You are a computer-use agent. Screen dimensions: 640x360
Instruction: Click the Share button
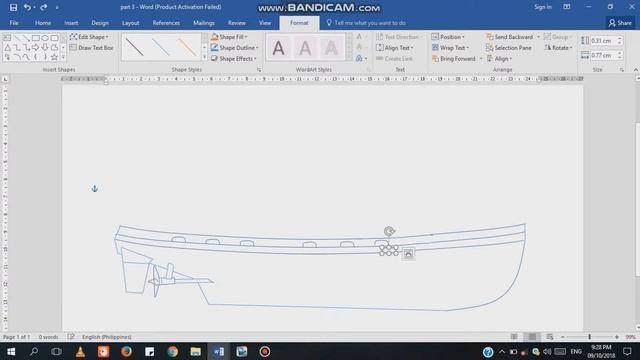click(620, 23)
